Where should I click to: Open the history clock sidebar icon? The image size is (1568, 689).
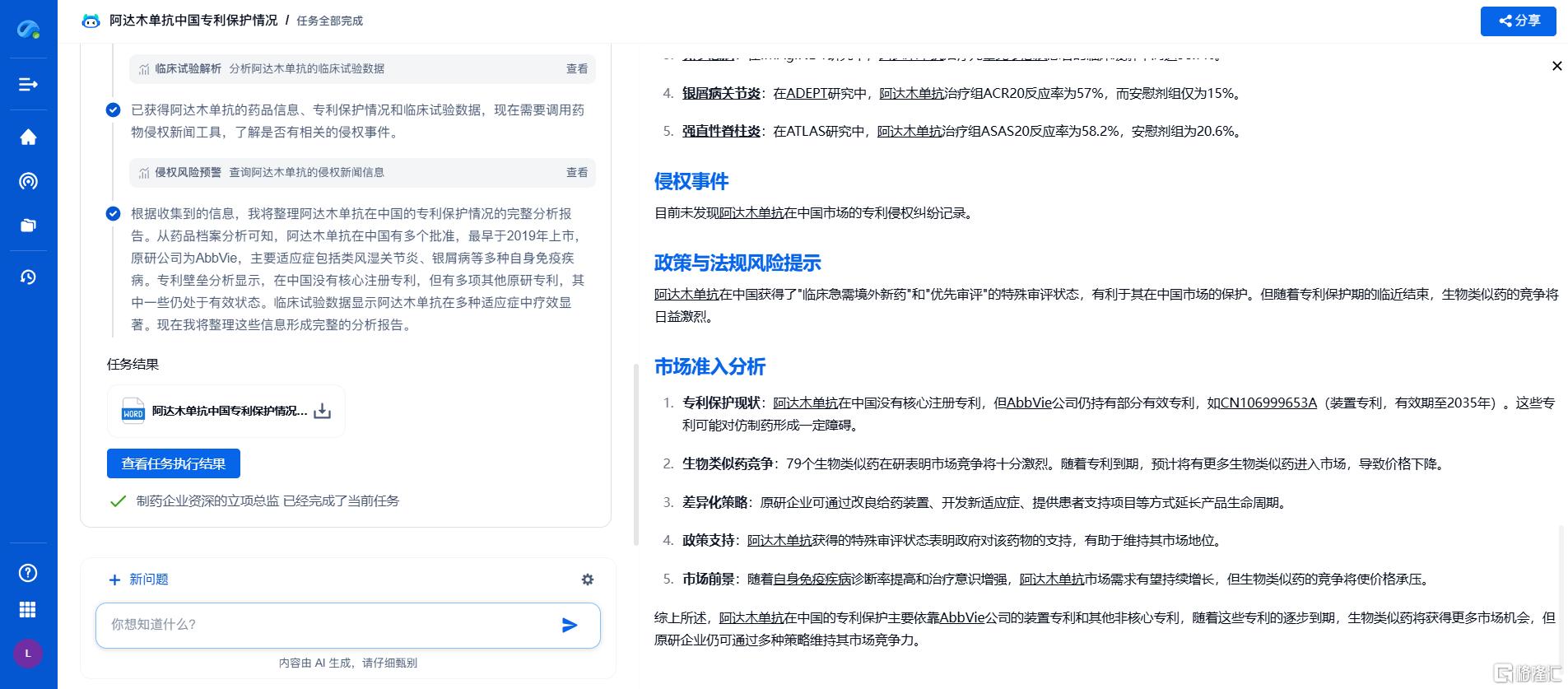[x=28, y=277]
